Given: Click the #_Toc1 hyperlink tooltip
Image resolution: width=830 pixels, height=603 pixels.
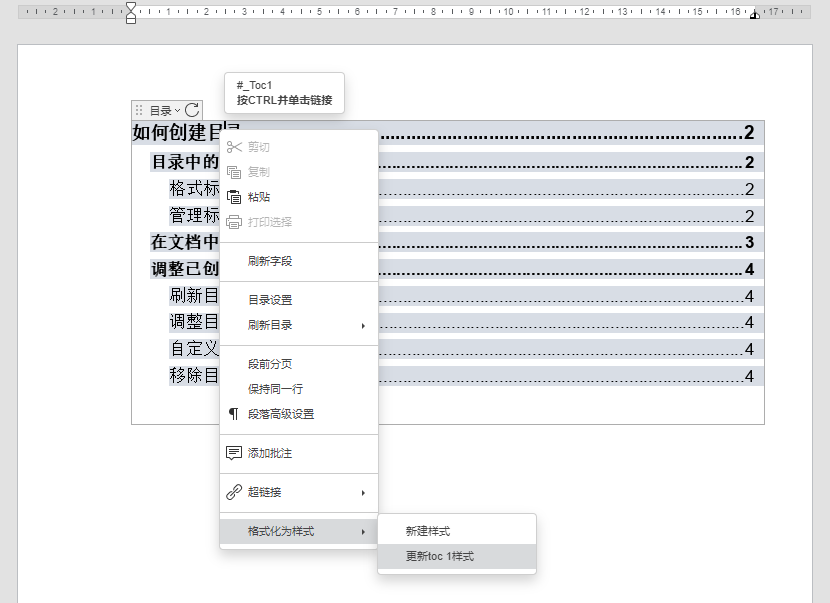Looking at the screenshot, I should pyautogui.click(x=284, y=93).
